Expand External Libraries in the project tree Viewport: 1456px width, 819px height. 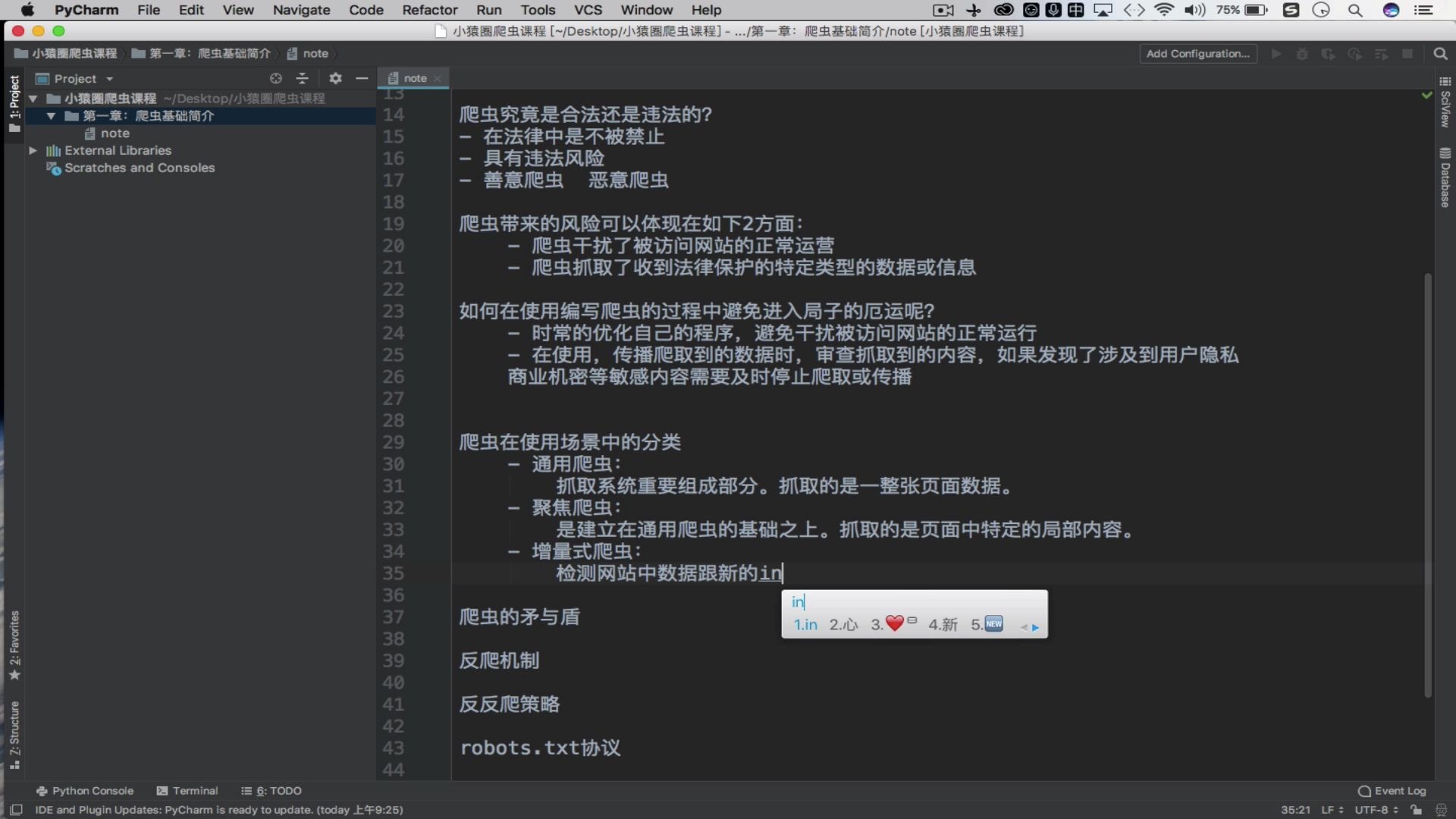33,150
